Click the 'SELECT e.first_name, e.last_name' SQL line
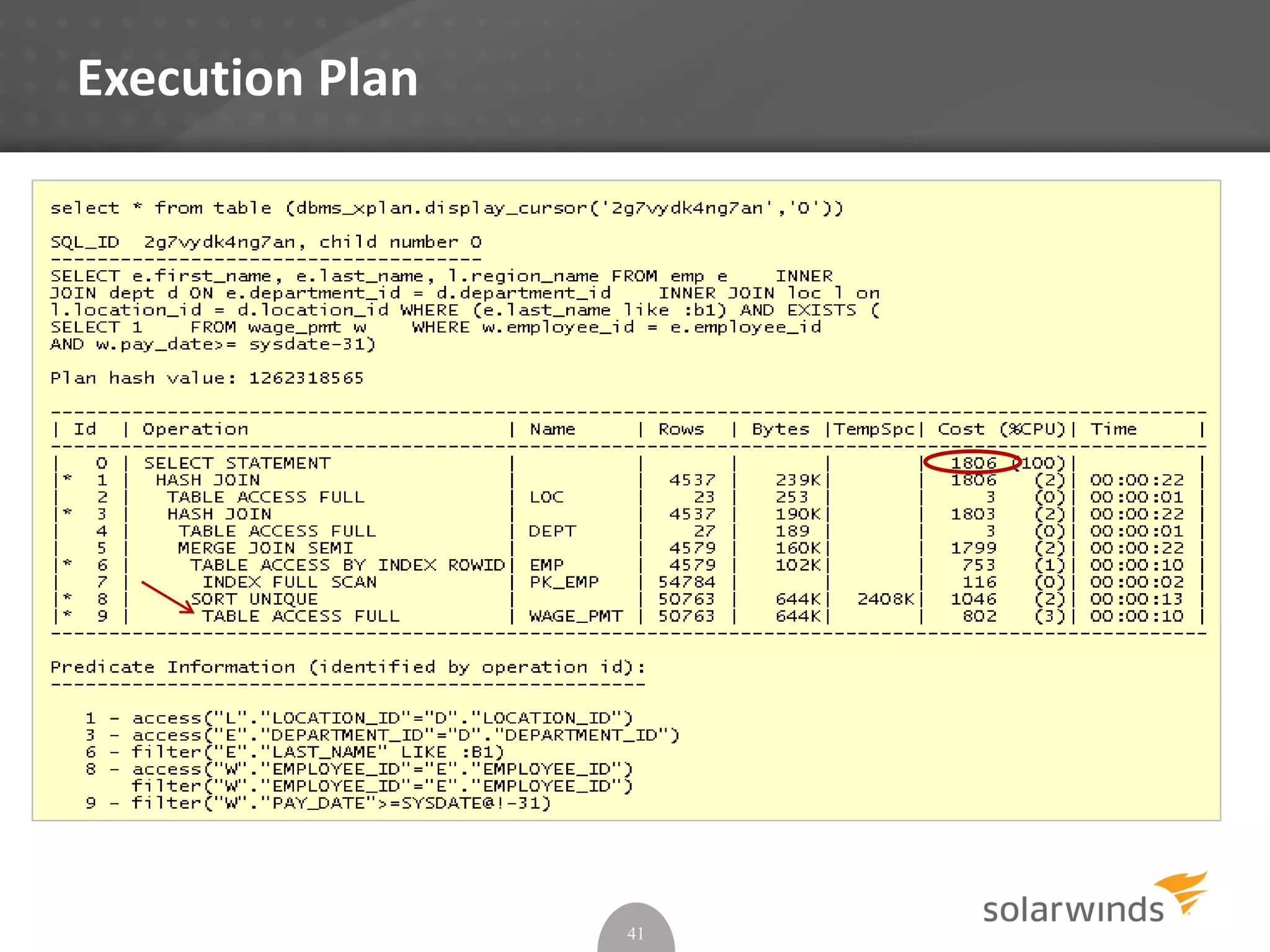The height and width of the screenshot is (952, 1270). (x=442, y=276)
